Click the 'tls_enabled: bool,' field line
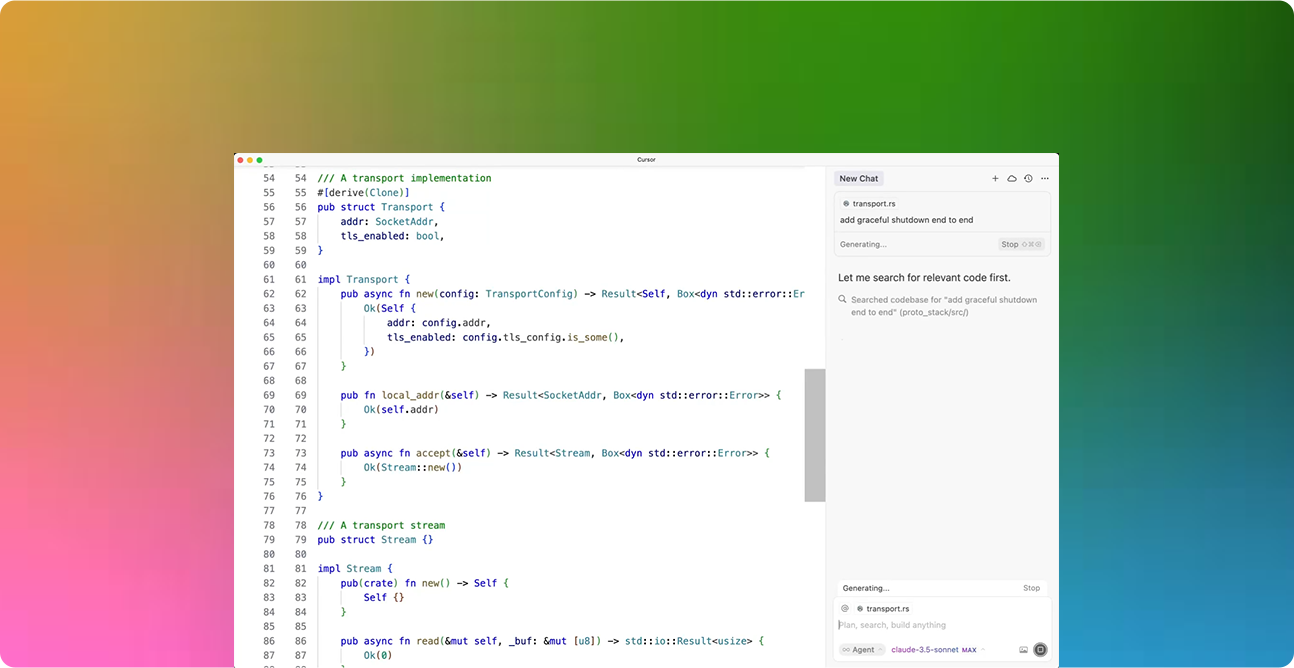This screenshot has height=668, width=1294. click(392, 236)
